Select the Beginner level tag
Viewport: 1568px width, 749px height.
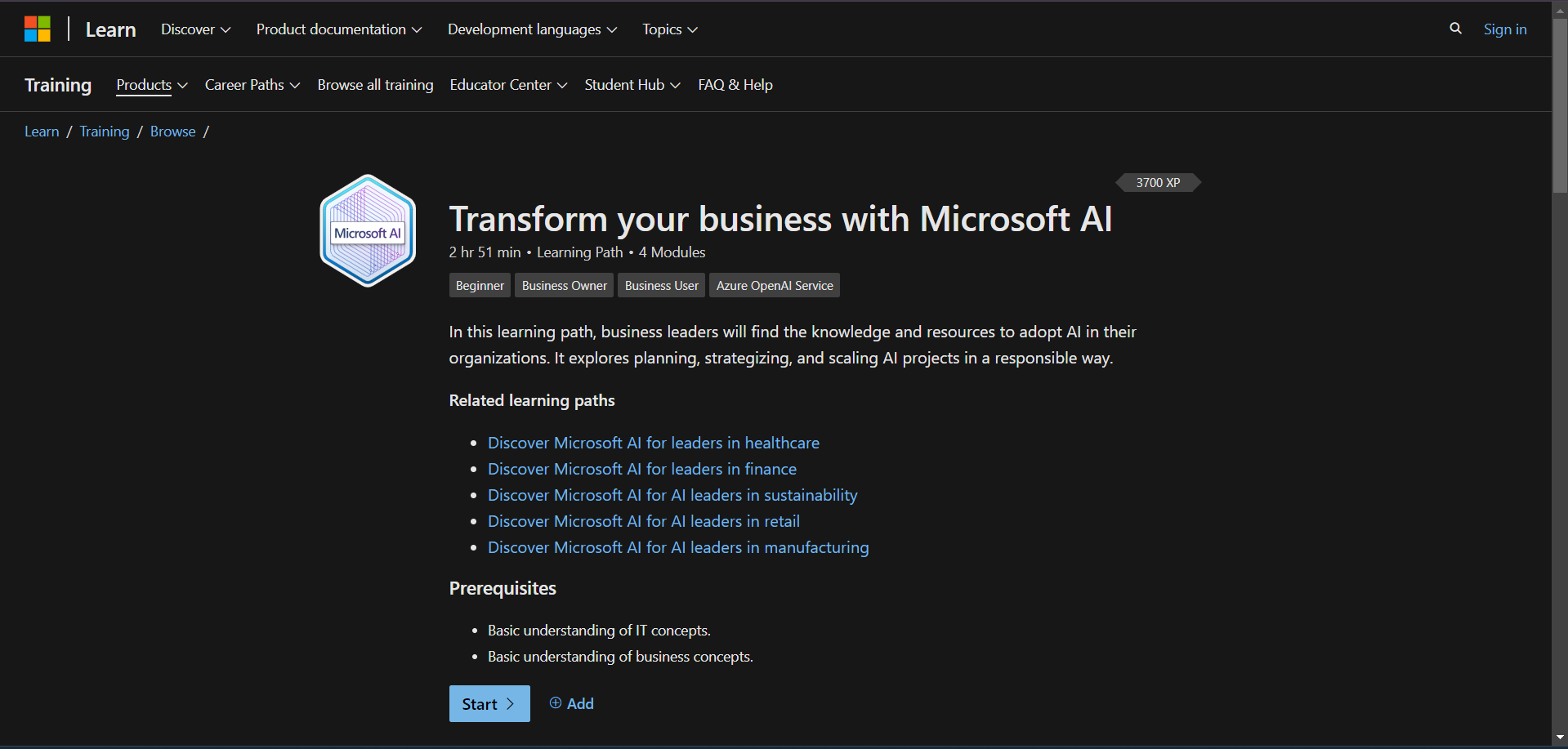point(479,285)
